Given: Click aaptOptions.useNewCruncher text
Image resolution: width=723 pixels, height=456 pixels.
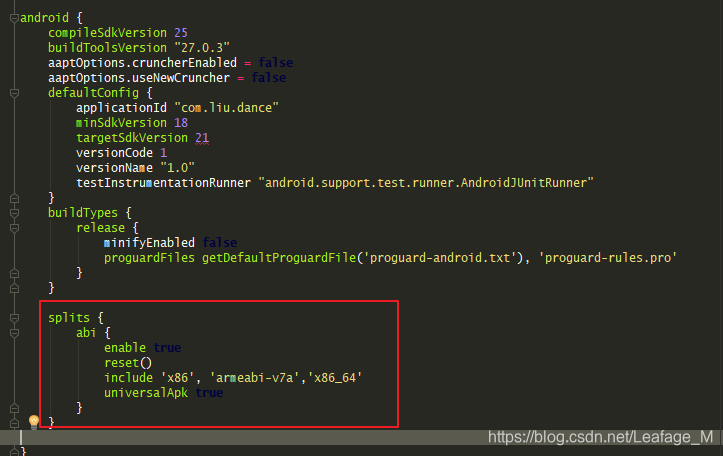Looking at the screenshot, I should click(138, 78).
